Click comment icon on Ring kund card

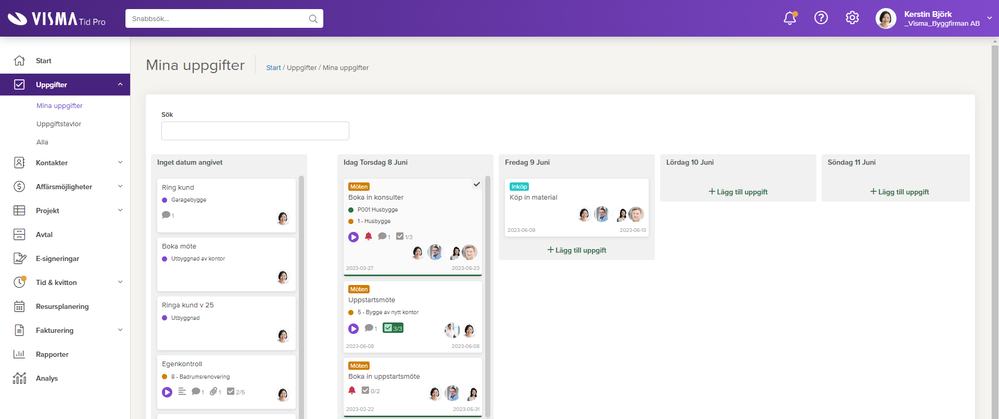[166, 215]
